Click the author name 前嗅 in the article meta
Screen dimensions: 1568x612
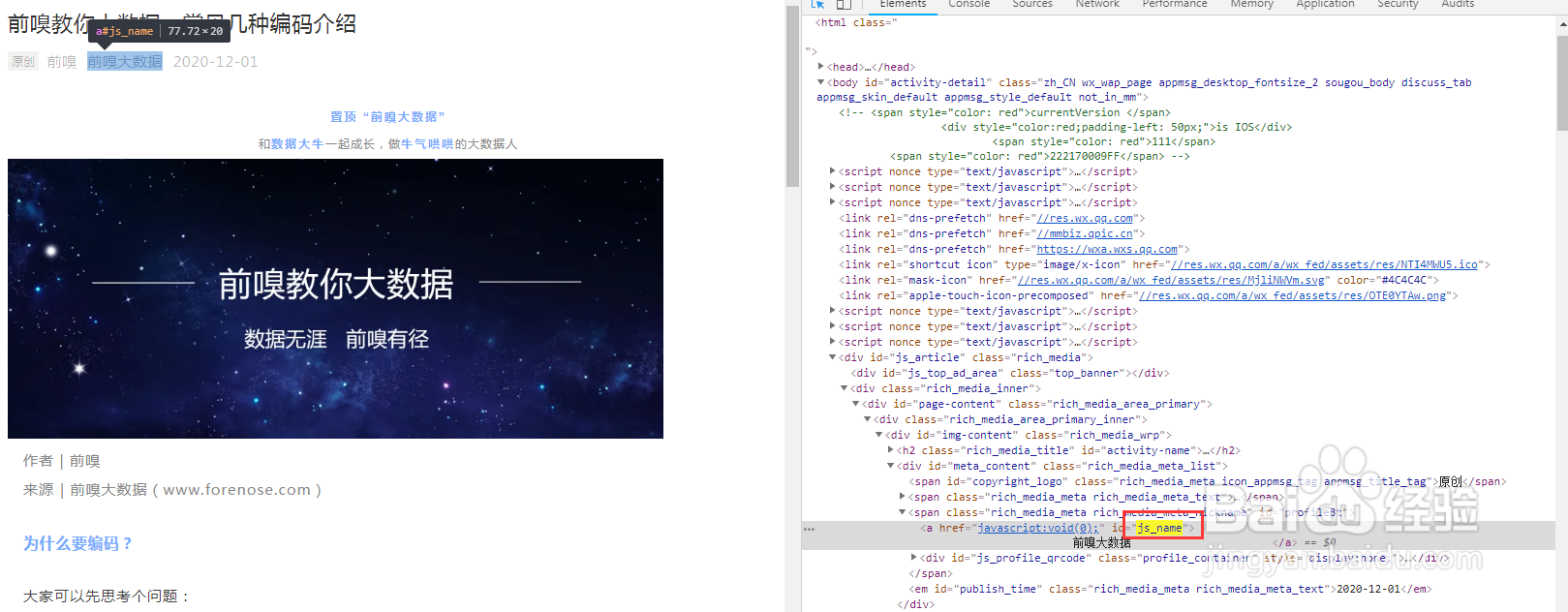[61, 62]
